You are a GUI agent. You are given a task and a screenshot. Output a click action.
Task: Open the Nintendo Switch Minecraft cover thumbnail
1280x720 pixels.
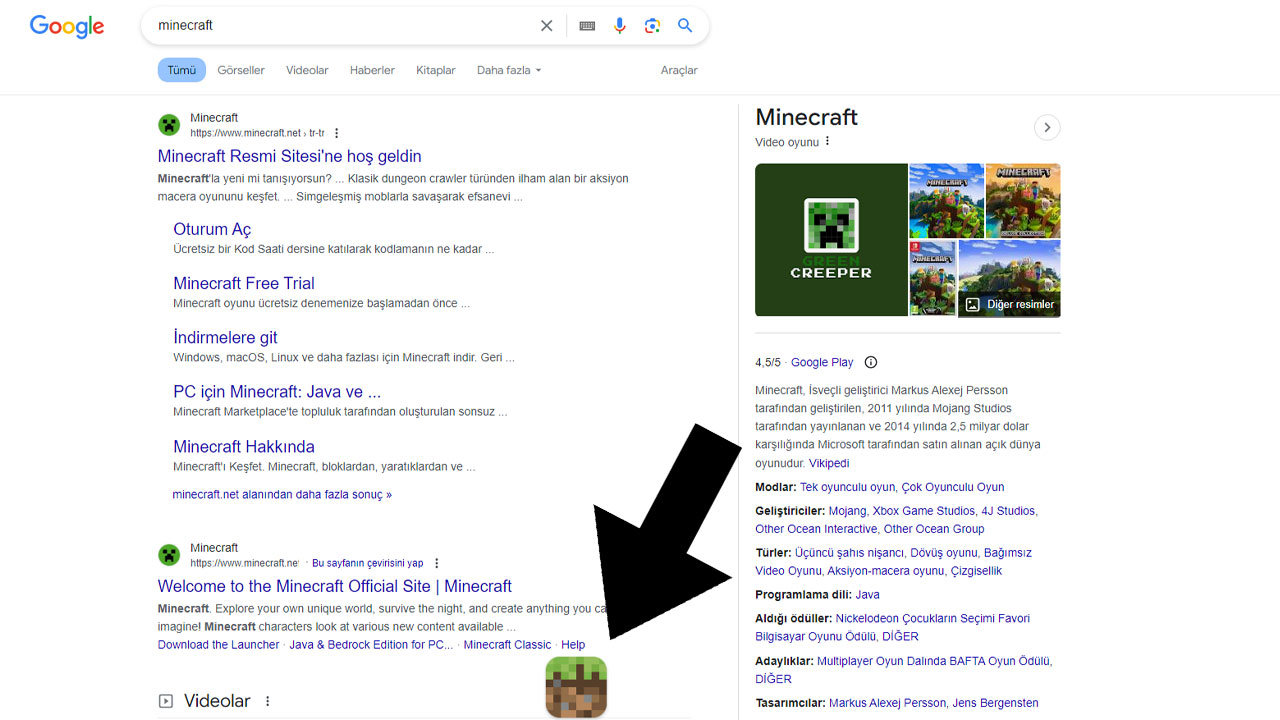pos(932,277)
